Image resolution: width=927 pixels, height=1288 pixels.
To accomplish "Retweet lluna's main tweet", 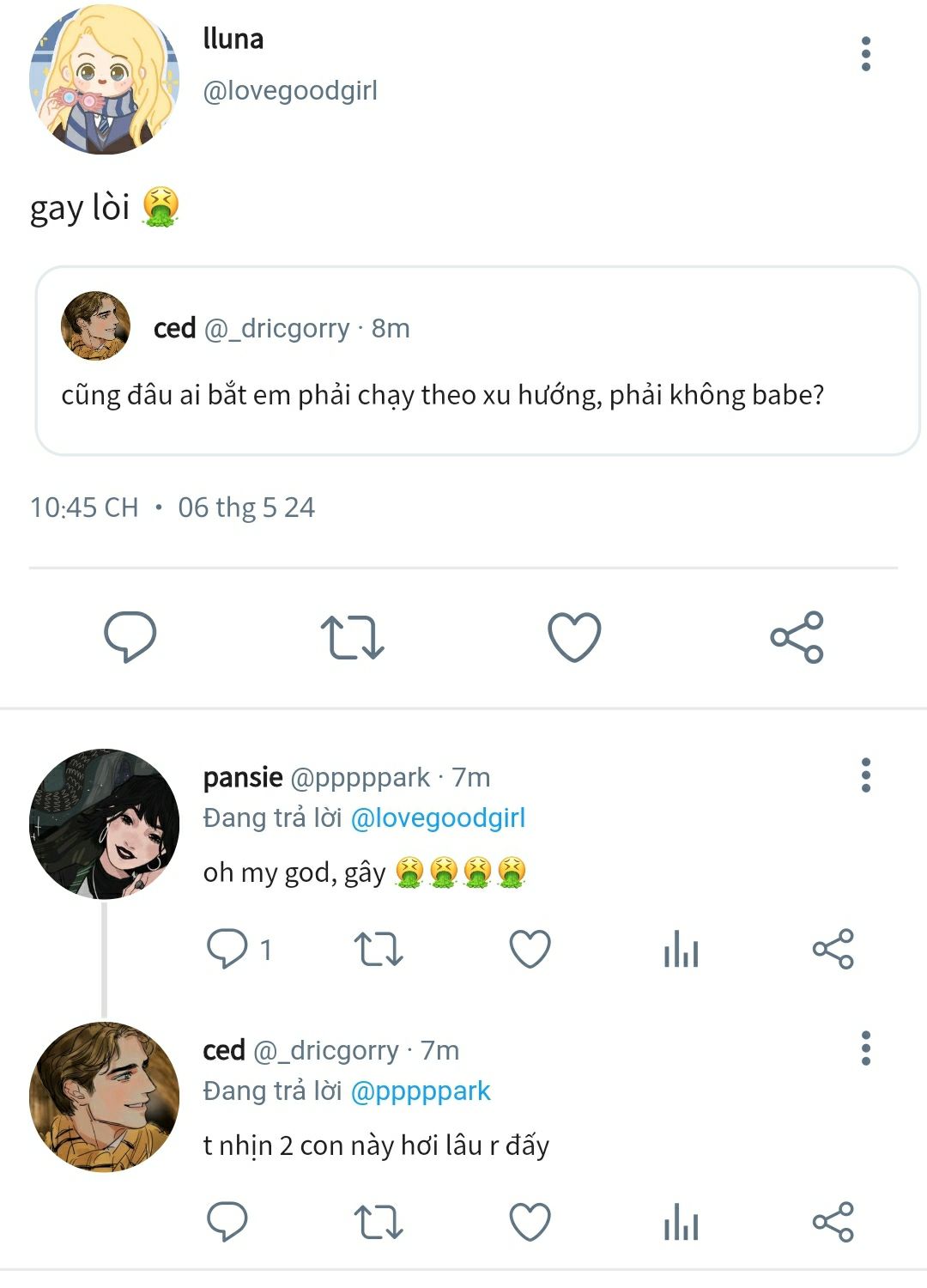I will [x=352, y=637].
